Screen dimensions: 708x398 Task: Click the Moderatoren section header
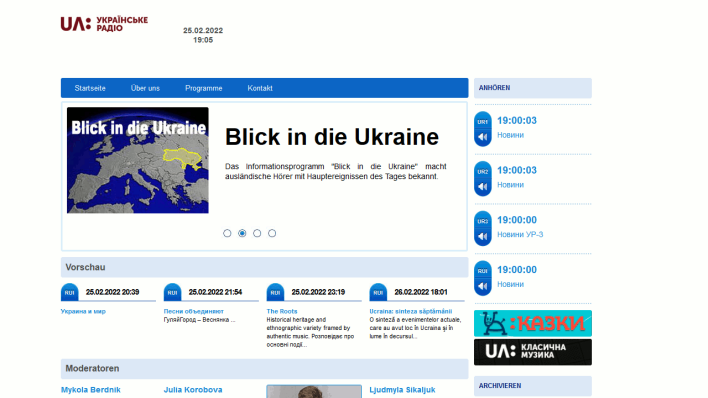click(x=265, y=369)
